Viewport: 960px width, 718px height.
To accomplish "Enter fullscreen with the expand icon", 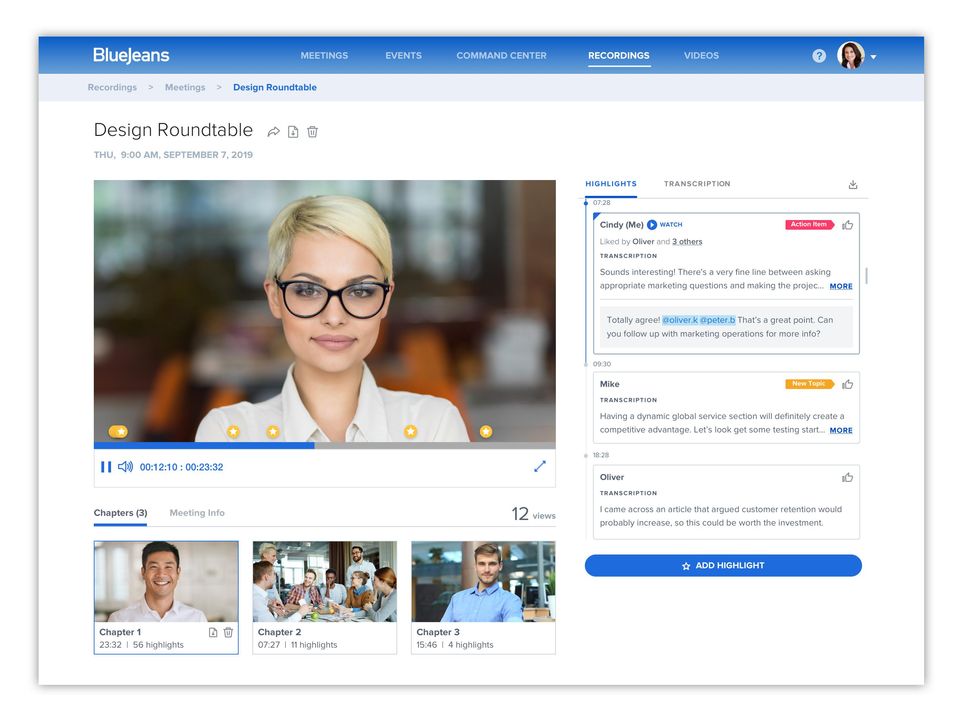I will coord(539,466).
